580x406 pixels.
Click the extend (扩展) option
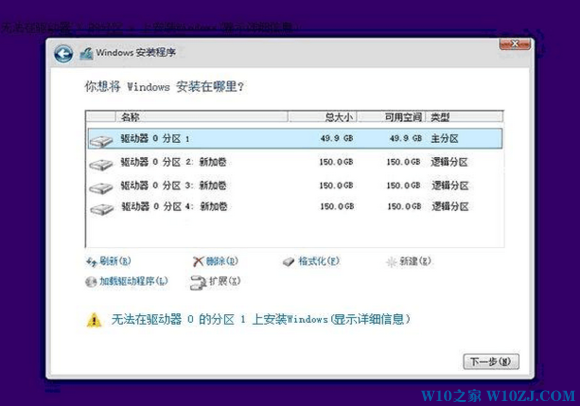click(x=215, y=282)
